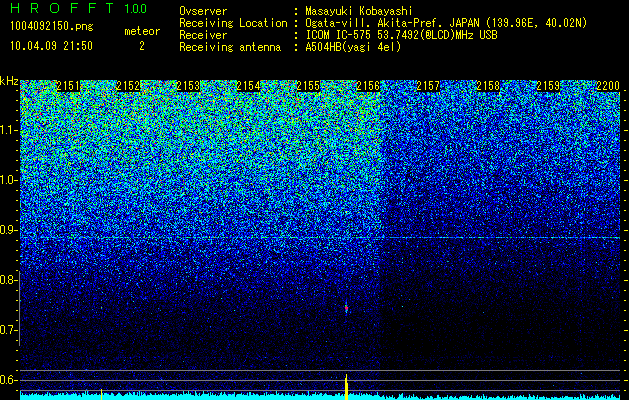Click the 2155 time marker
The width and height of the screenshot is (629, 400).
pos(308,86)
